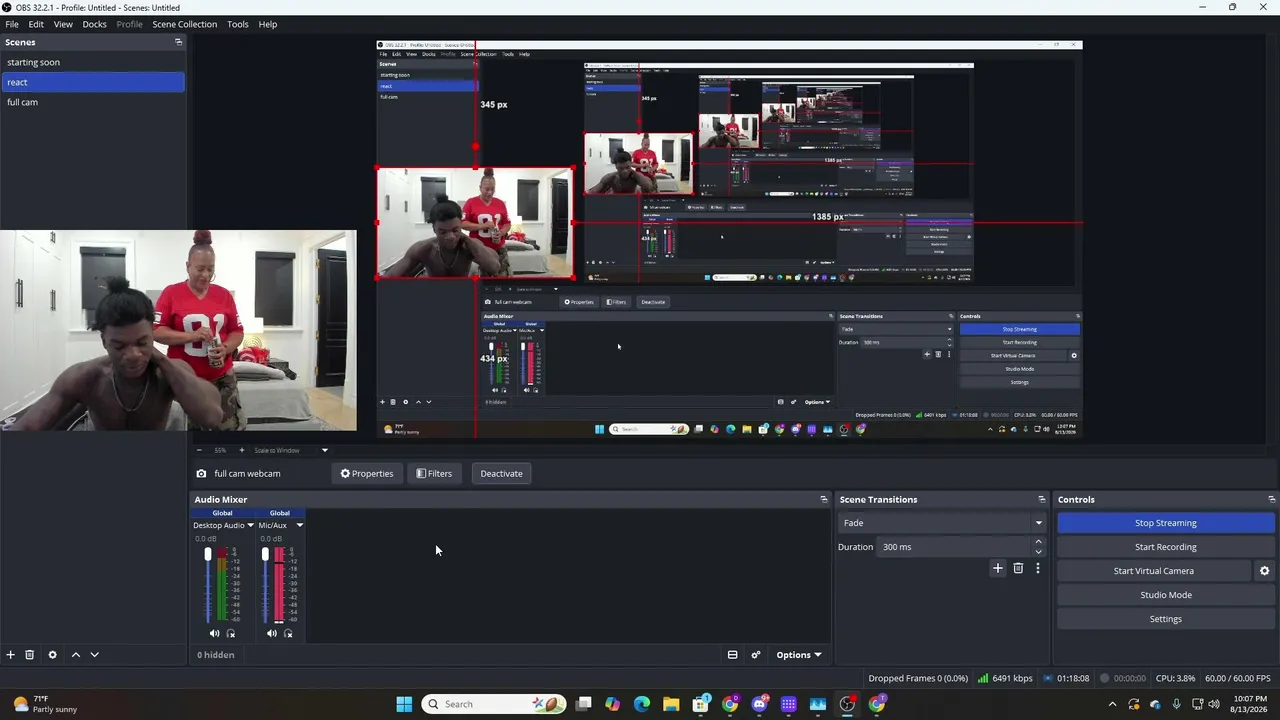Open Mic/Aux source dropdown arrow

click(299, 525)
